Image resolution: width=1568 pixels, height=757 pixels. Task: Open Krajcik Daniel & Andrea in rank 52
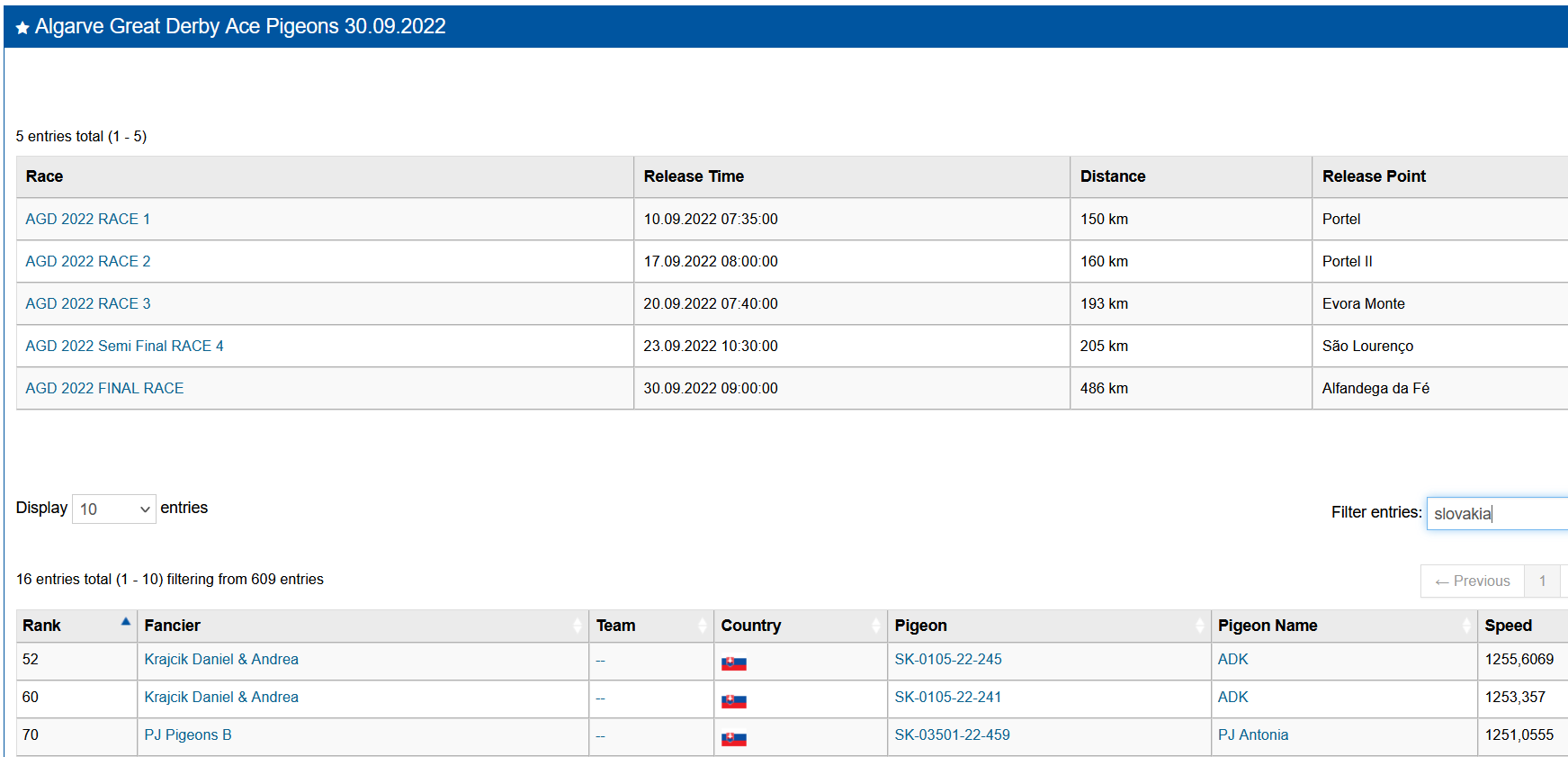point(221,659)
